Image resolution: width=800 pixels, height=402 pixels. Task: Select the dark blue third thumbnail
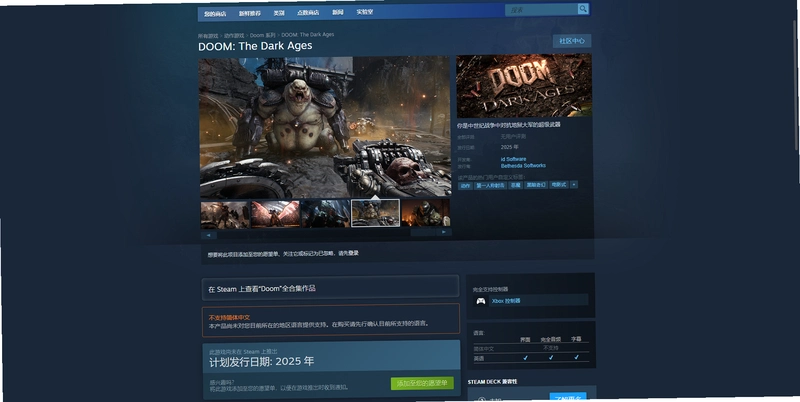(x=326, y=213)
